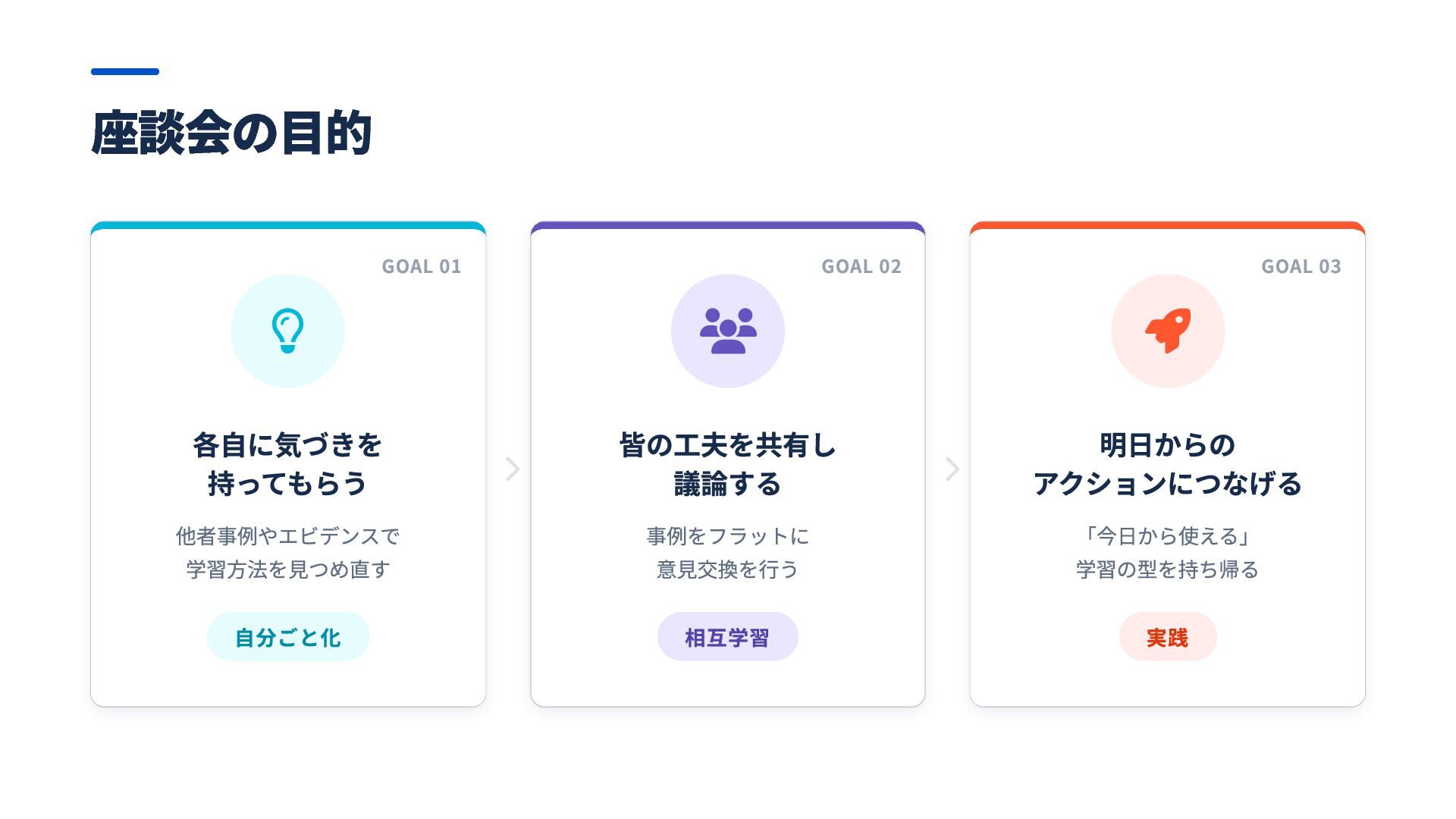The width and height of the screenshot is (1456, 819).
Task: Click the blue accent bar above the title
Action: click(x=125, y=71)
